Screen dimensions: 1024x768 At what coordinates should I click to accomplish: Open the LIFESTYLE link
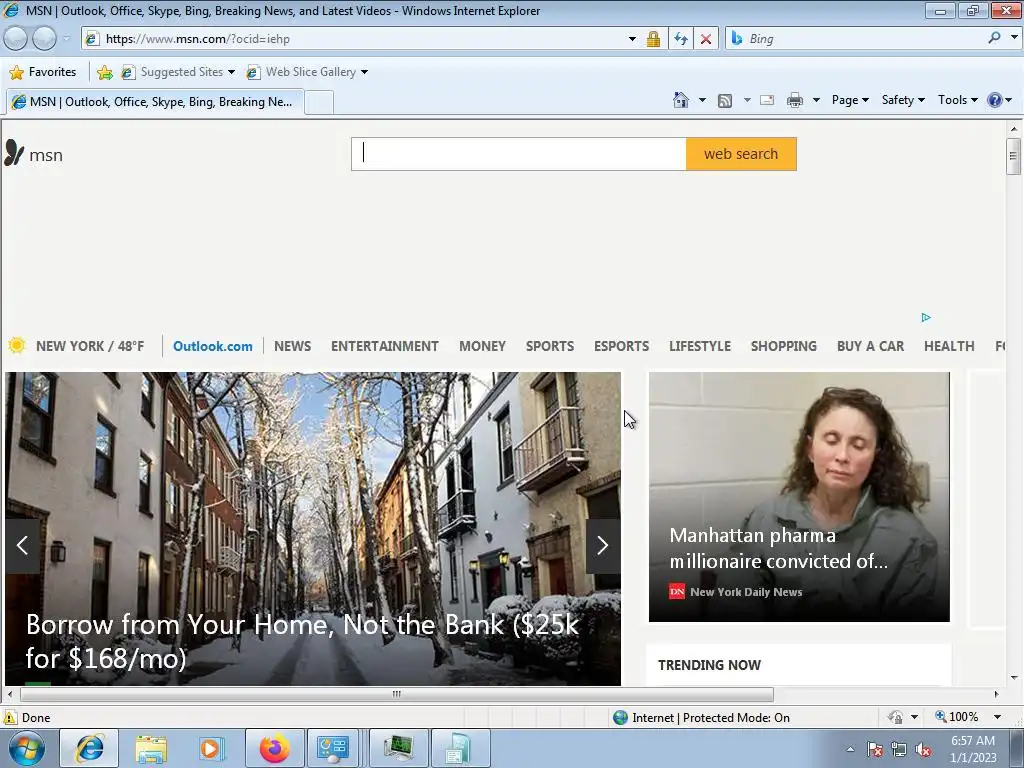(699, 346)
